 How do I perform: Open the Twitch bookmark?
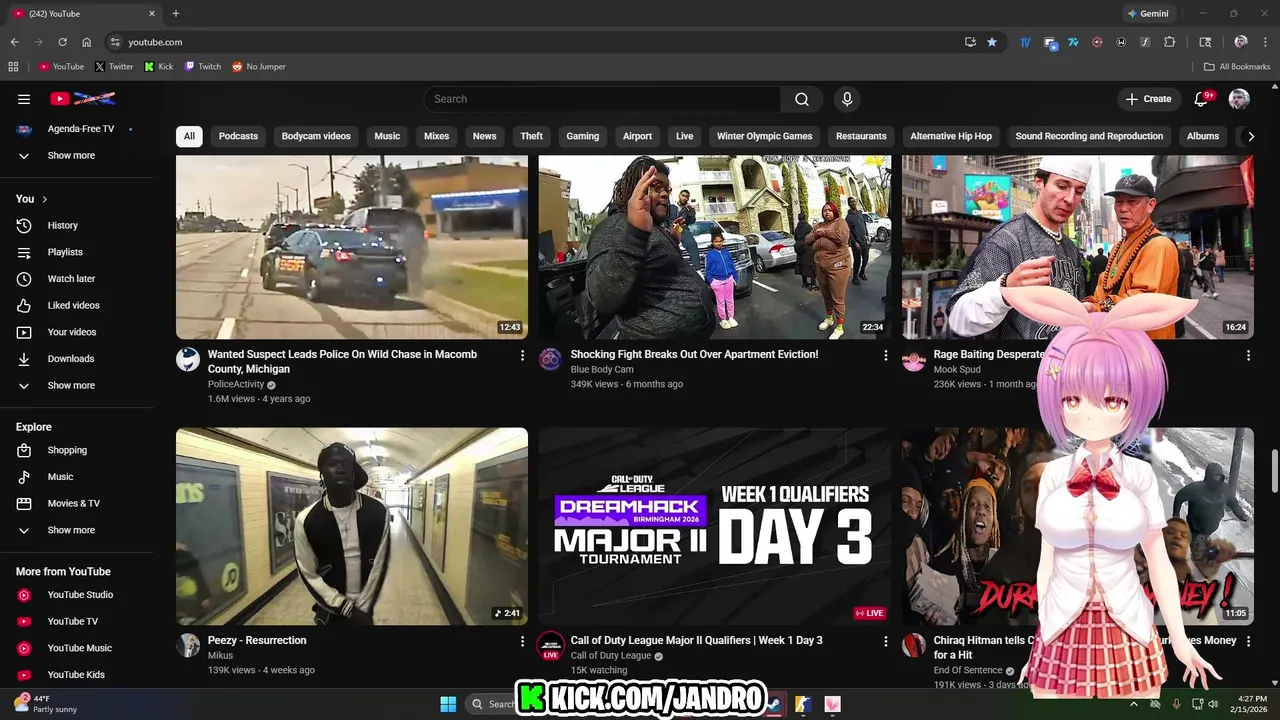203,67
